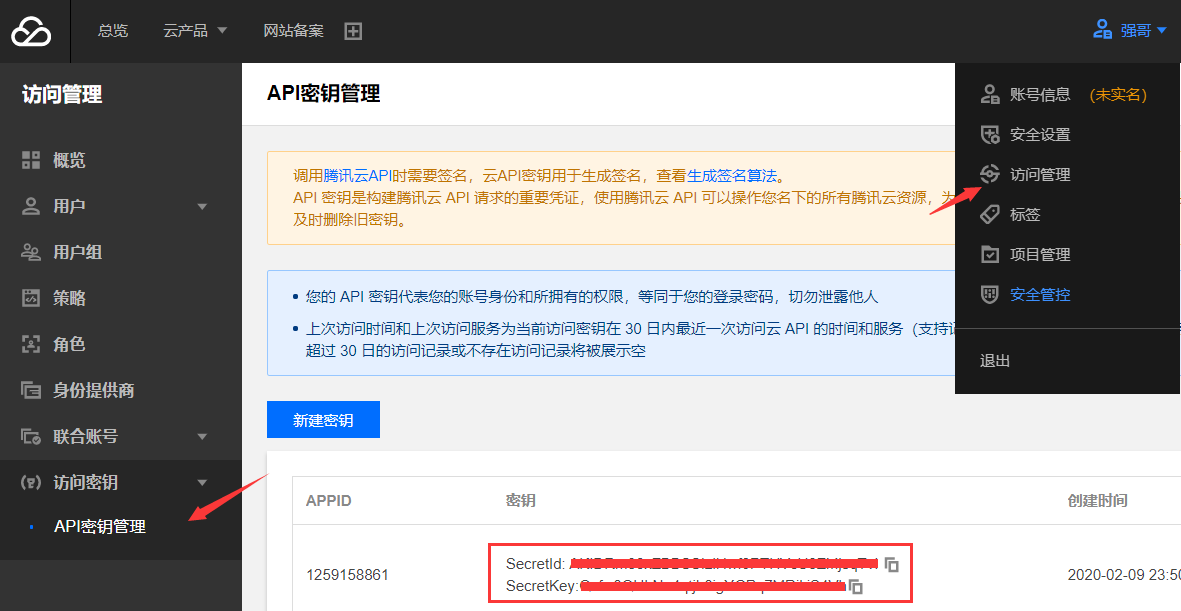Click the 标签 tag icon in menu
The height and width of the screenshot is (611, 1181).
990,214
